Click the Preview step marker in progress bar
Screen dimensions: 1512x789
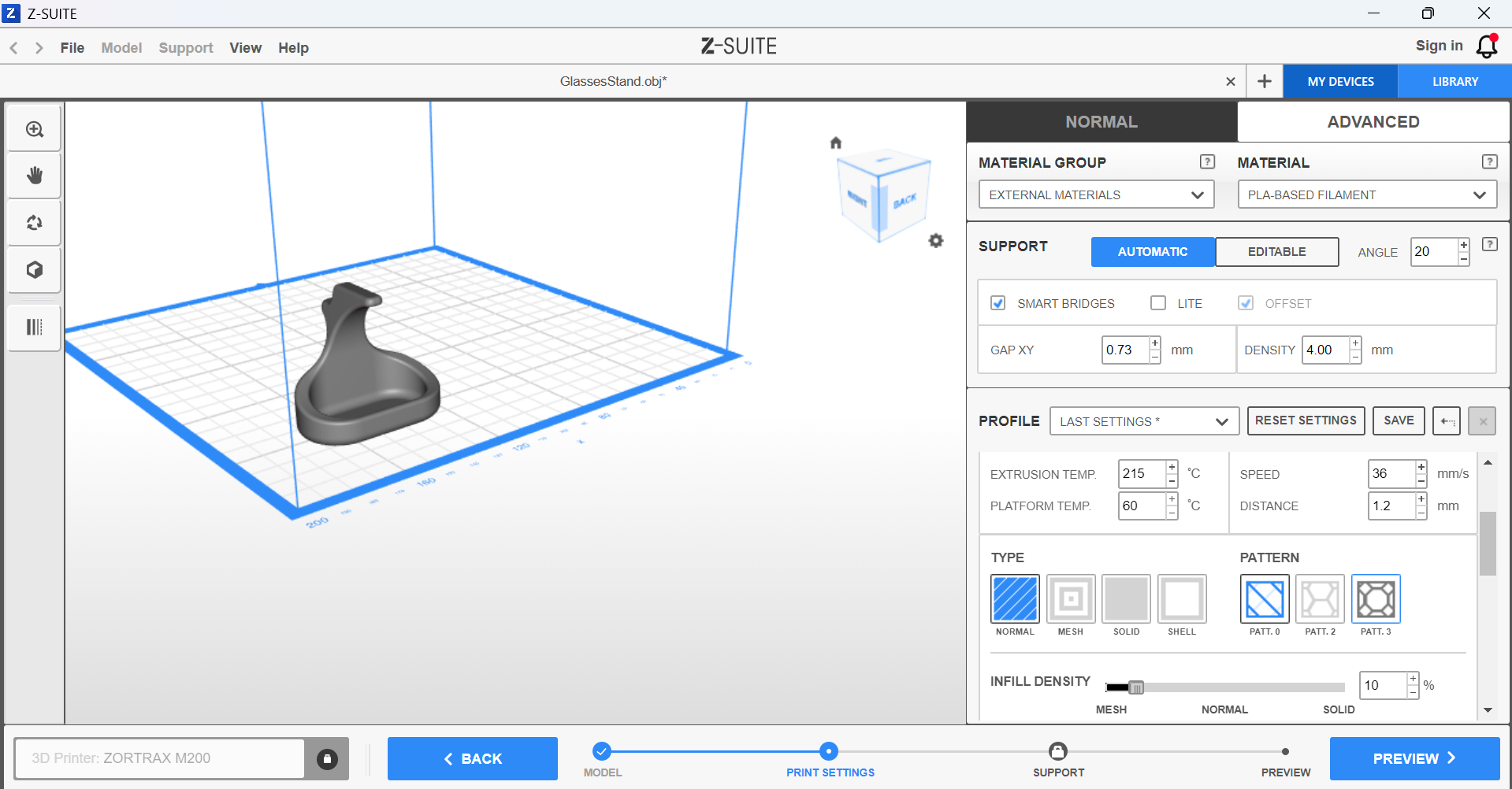pyautogui.click(x=1286, y=752)
